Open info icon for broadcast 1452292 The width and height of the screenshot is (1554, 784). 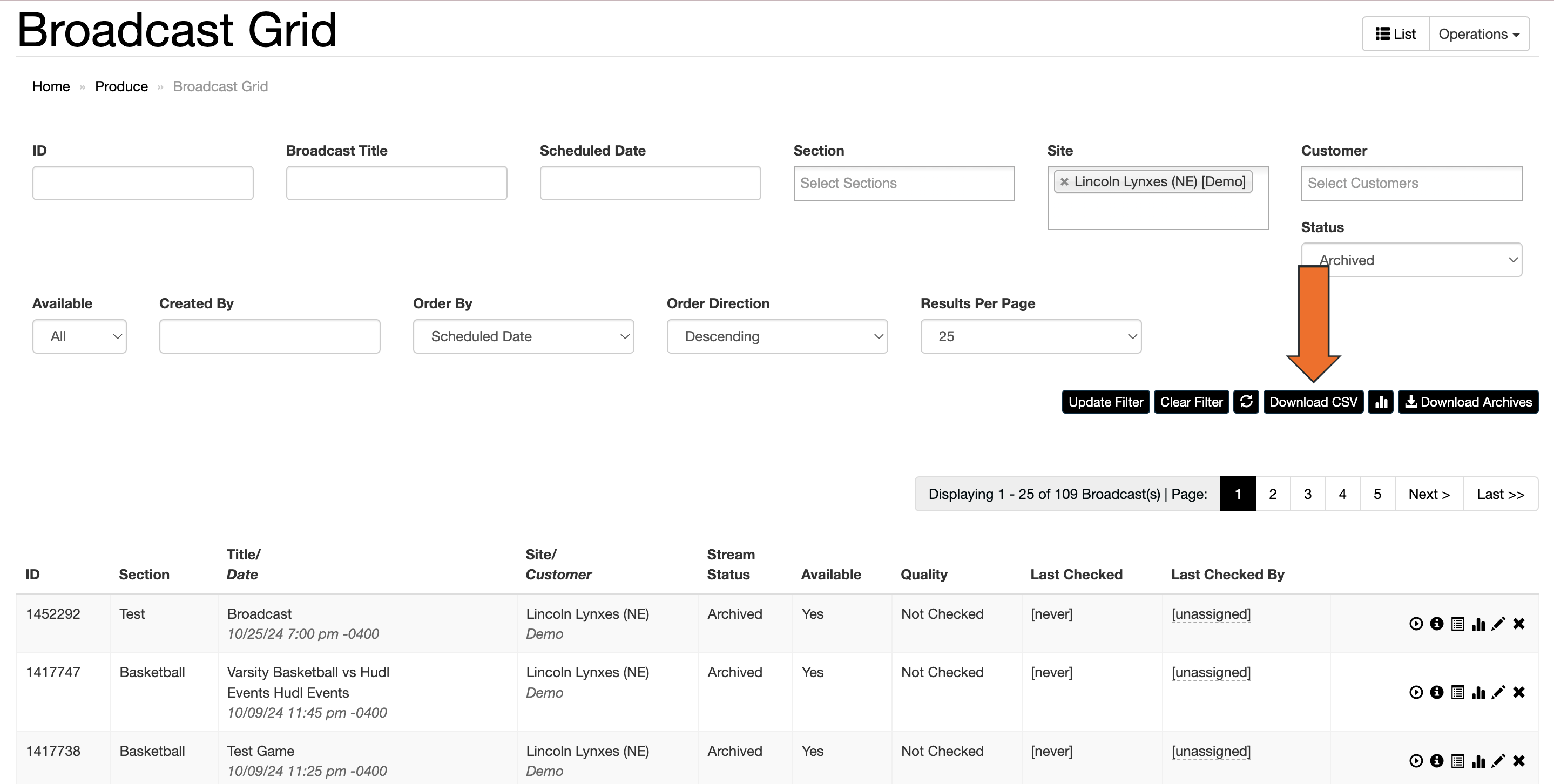pyautogui.click(x=1436, y=624)
